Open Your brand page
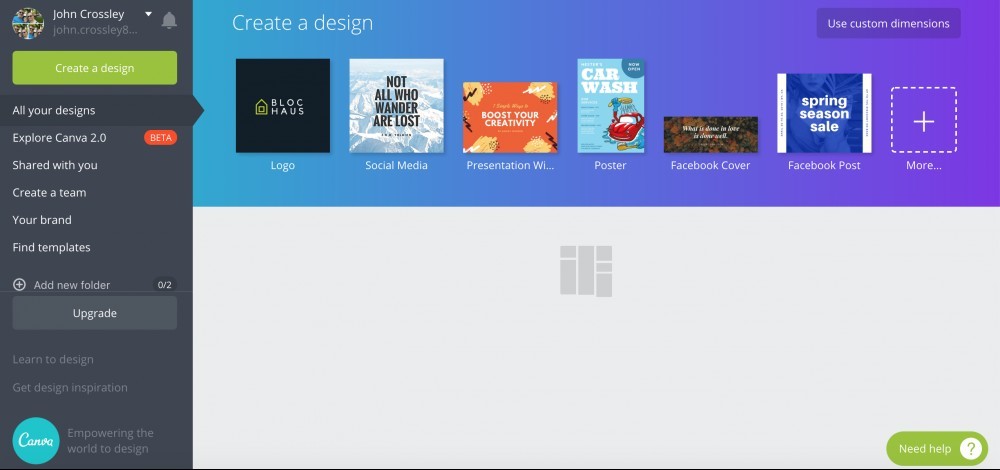The image size is (1000, 470). click(42, 220)
